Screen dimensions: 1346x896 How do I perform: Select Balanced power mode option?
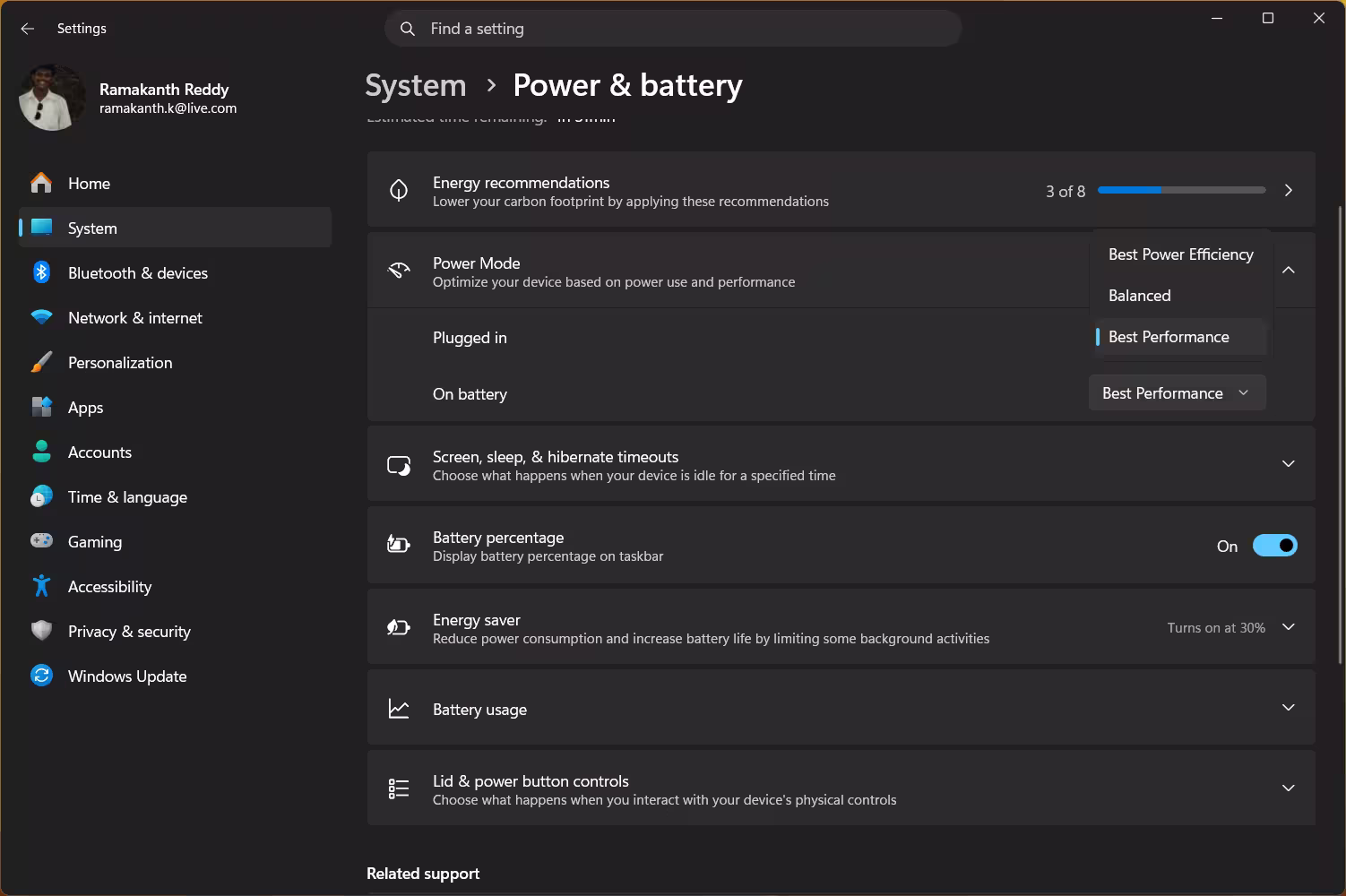click(x=1180, y=296)
